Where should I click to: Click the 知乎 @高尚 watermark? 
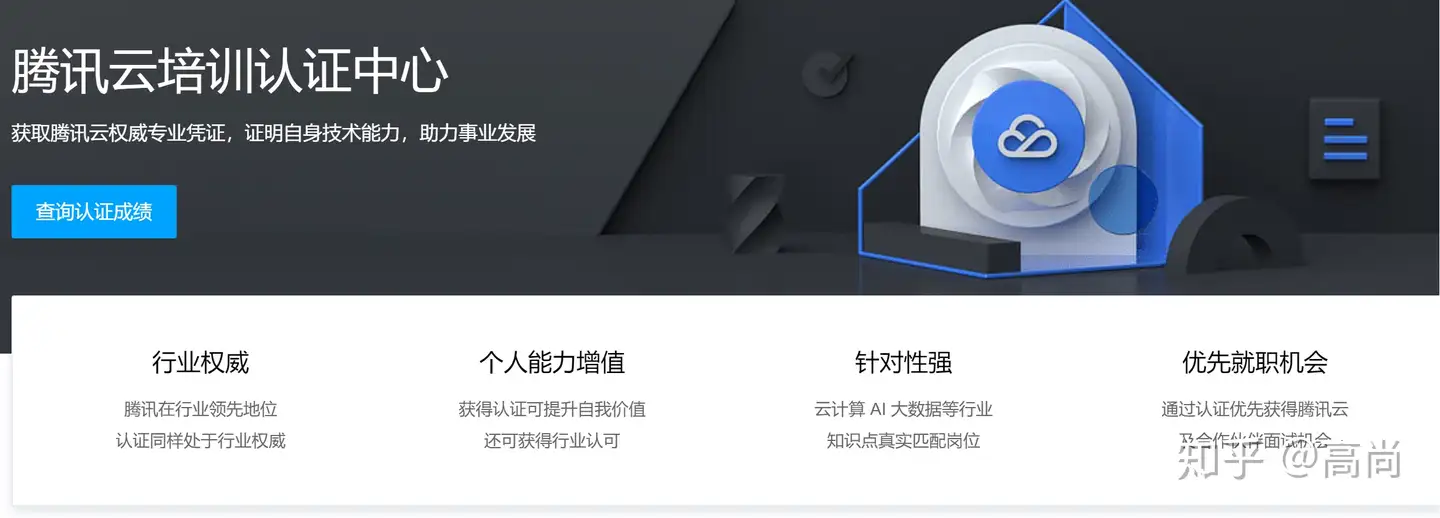[x=1289, y=460]
